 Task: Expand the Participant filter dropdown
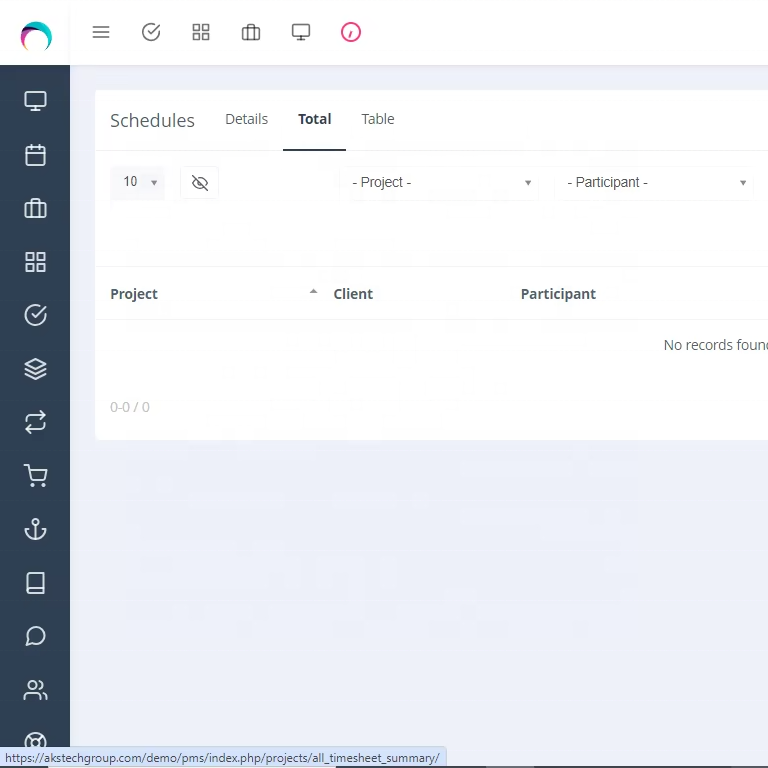tap(655, 183)
